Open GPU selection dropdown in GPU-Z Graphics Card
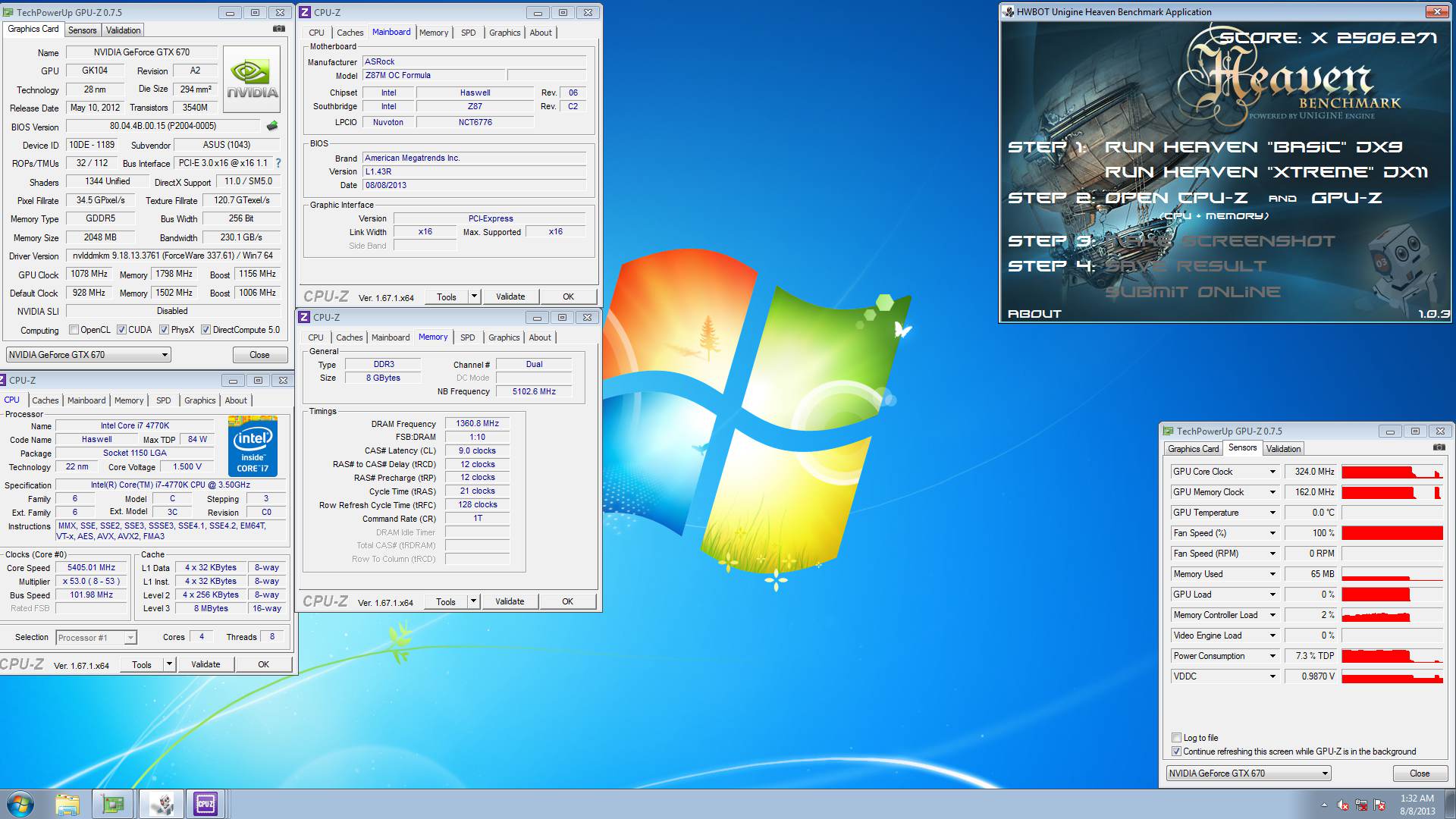The image size is (1456, 819). (x=89, y=355)
